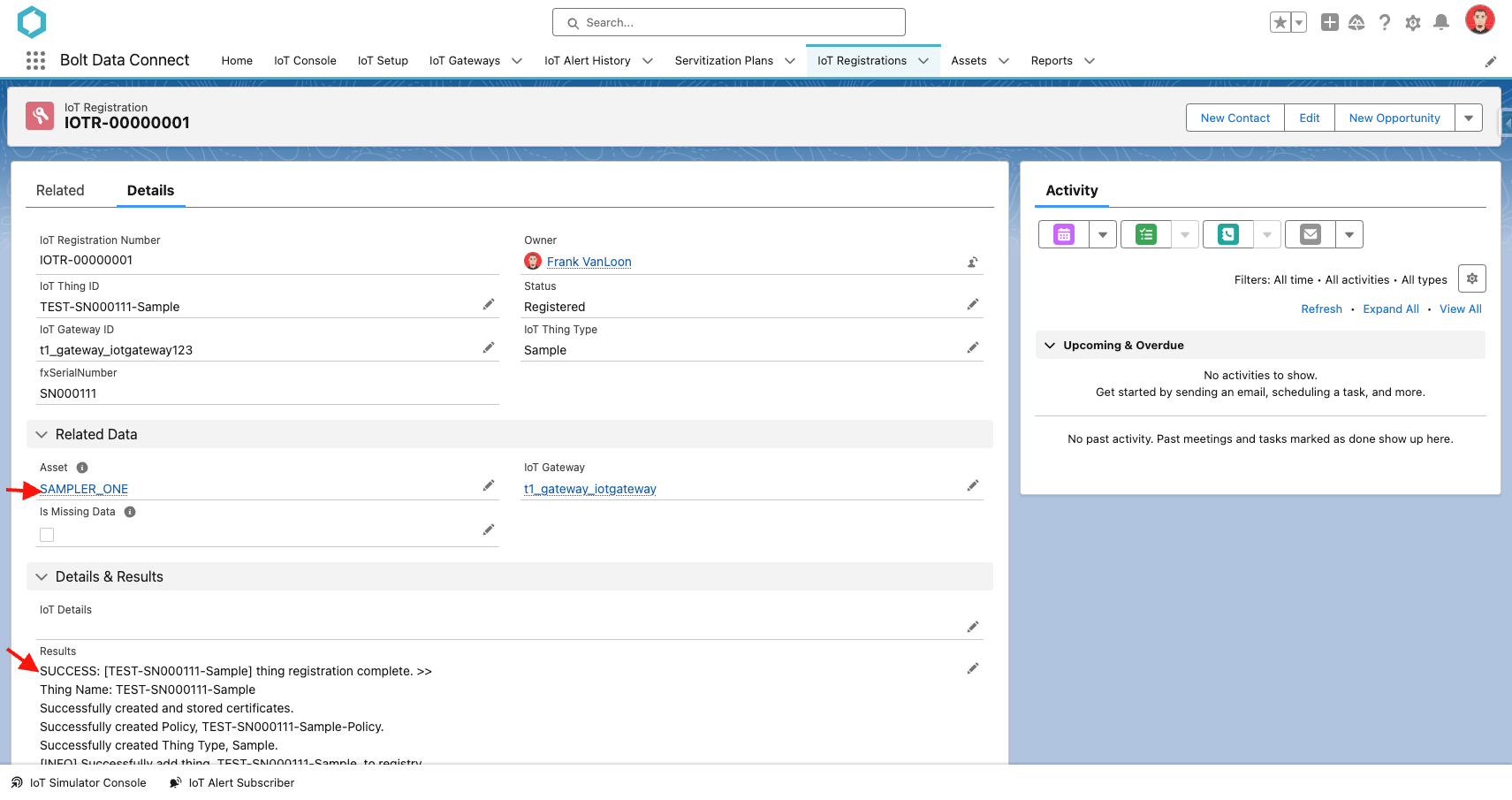Image resolution: width=1512 pixels, height=800 pixels.
Task: Open more record actions dropdown
Action: point(1469,118)
